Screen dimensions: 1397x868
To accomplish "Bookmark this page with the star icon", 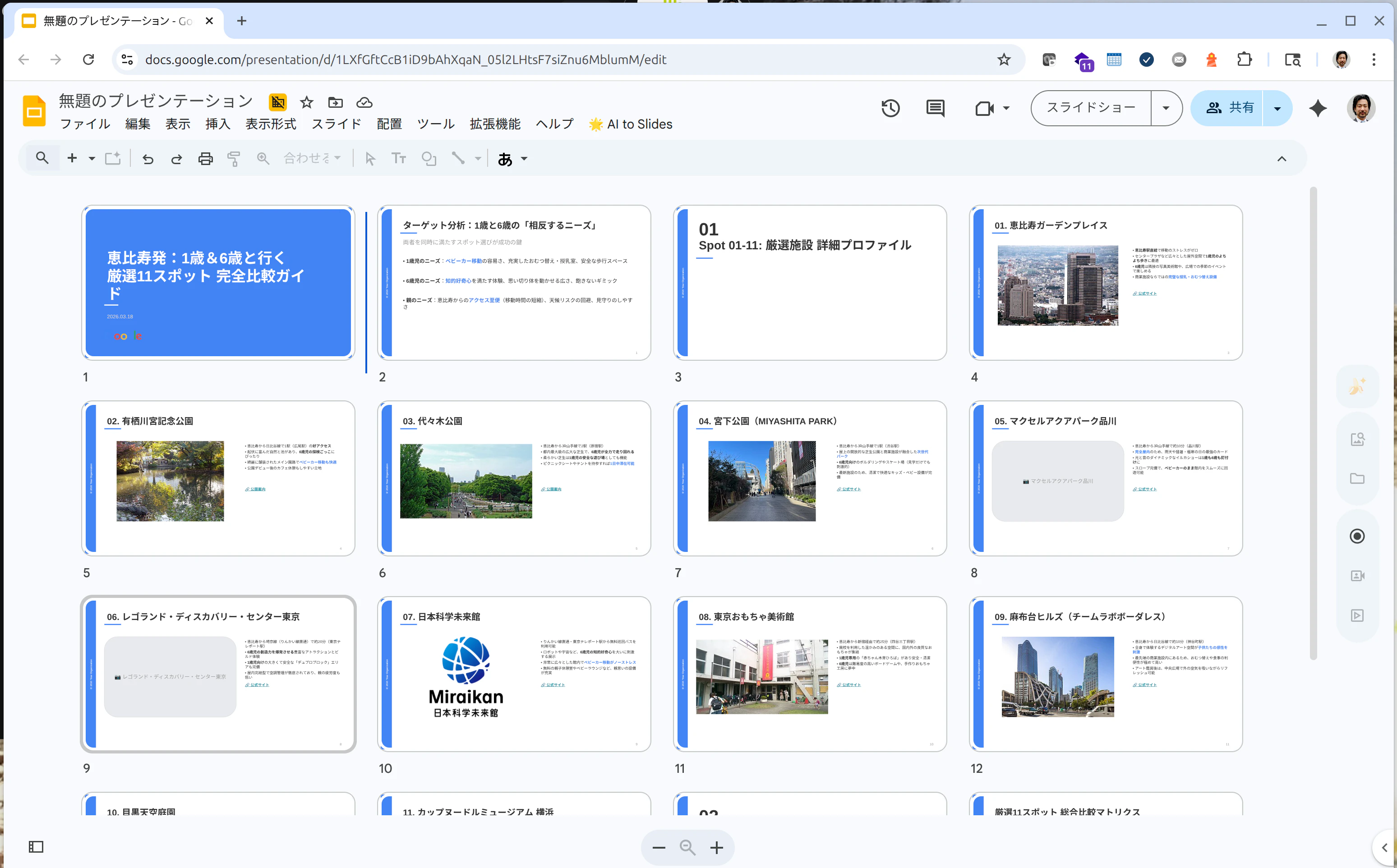I will [x=1004, y=59].
